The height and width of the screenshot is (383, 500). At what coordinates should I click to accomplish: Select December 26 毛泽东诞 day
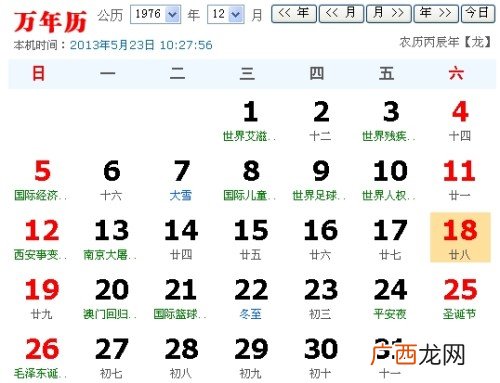click(x=42, y=358)
